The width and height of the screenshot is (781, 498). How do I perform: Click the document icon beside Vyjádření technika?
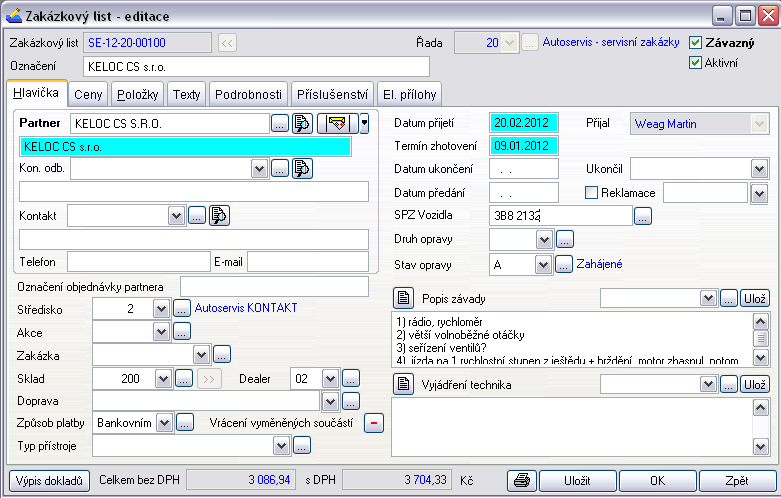tap(402, 384)
